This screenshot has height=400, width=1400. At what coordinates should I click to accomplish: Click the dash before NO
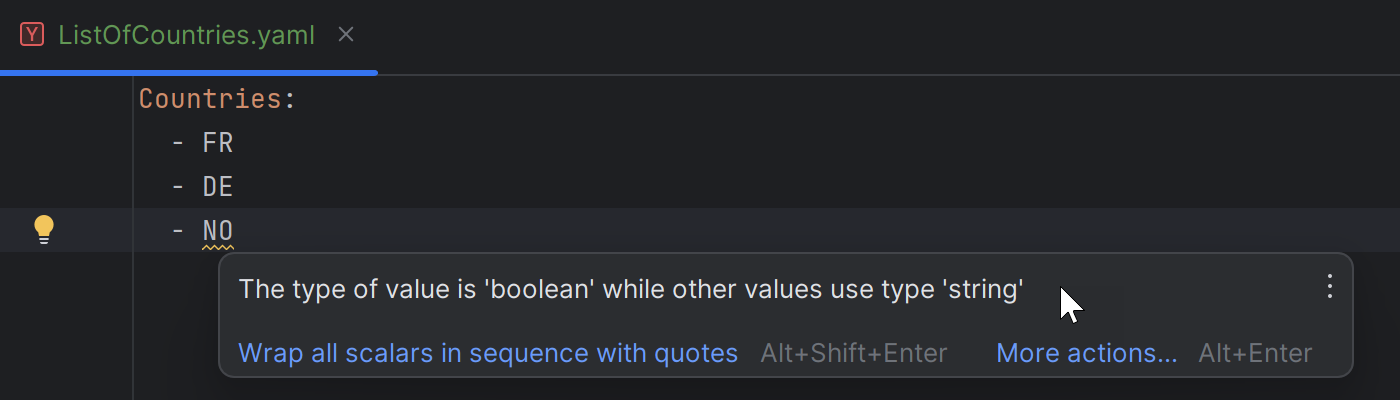pos(178,231)
